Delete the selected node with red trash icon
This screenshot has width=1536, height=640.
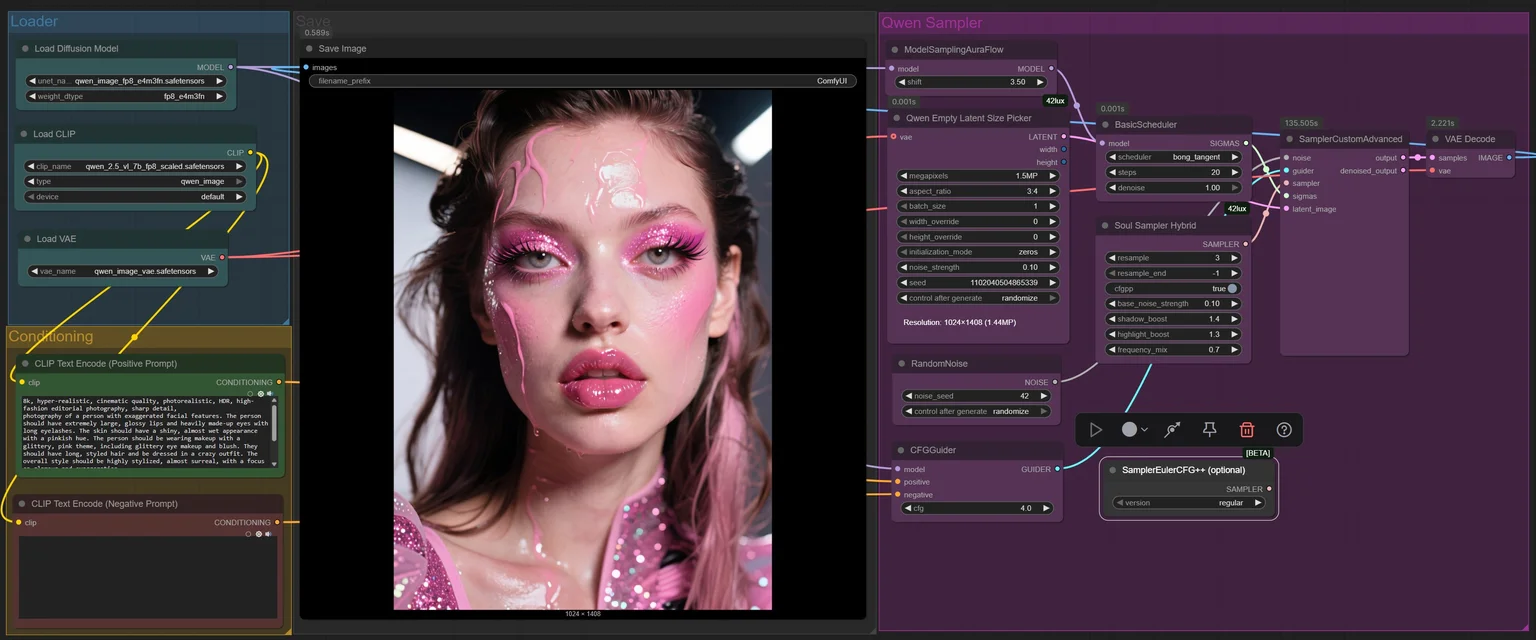pos(1247,429)
